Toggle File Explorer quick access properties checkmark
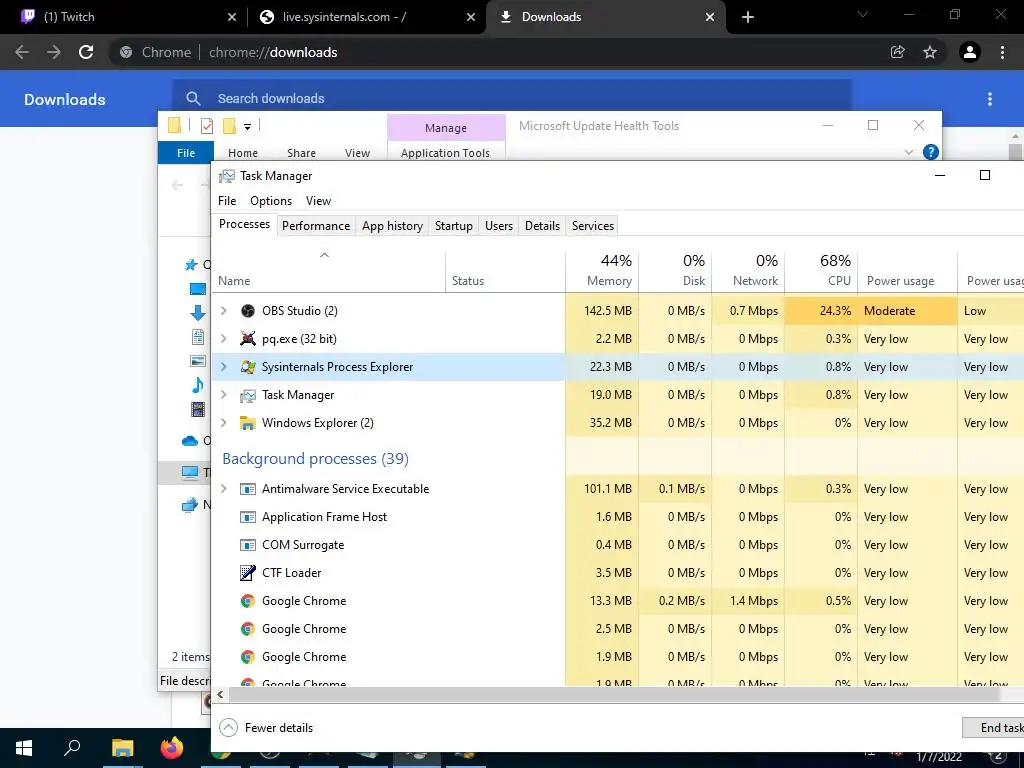This screenshot has width=1024, height=768. coord(207,125)
